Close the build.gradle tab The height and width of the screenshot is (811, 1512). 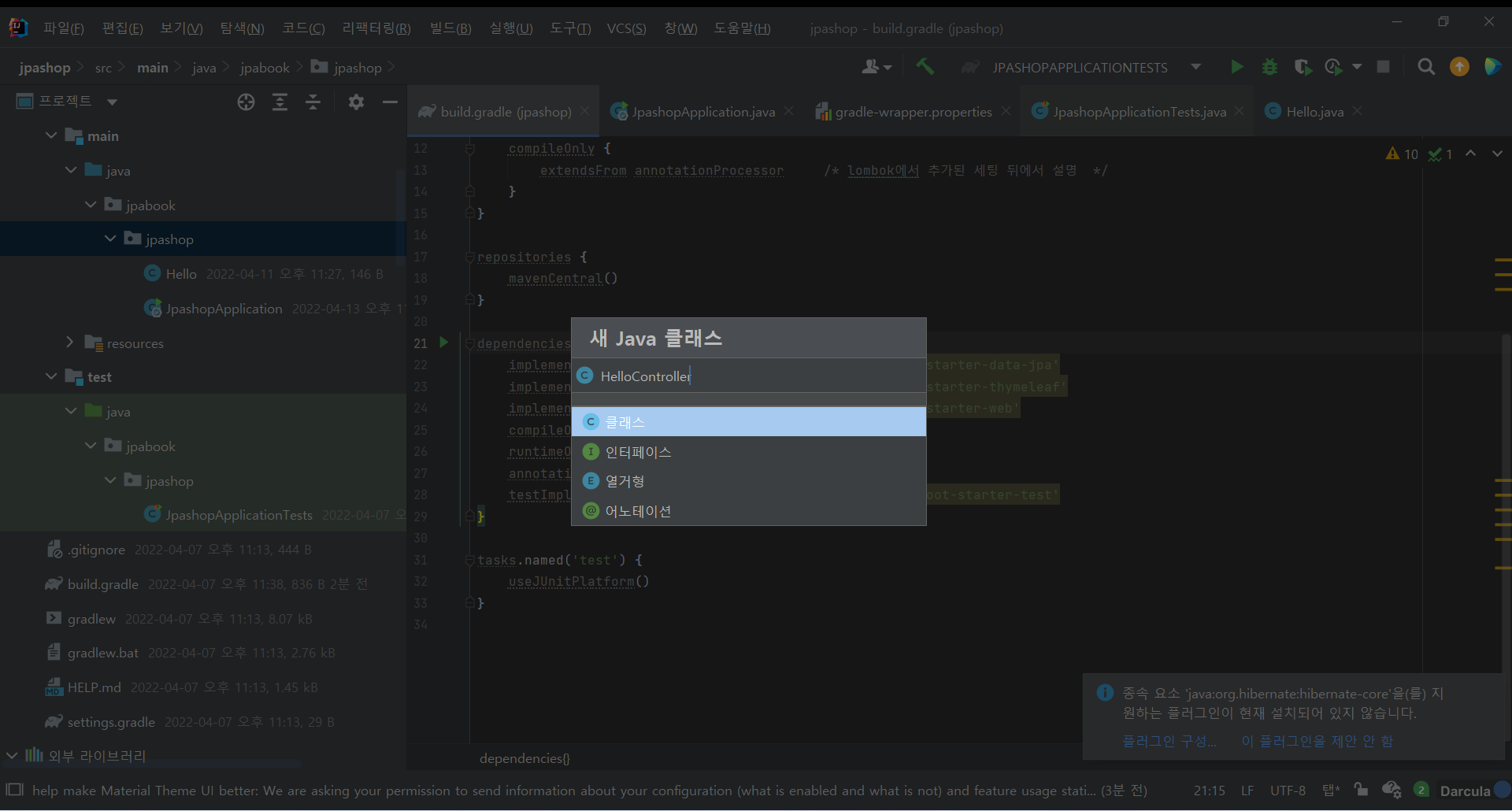pyautogui.click(x=585, y=112)
